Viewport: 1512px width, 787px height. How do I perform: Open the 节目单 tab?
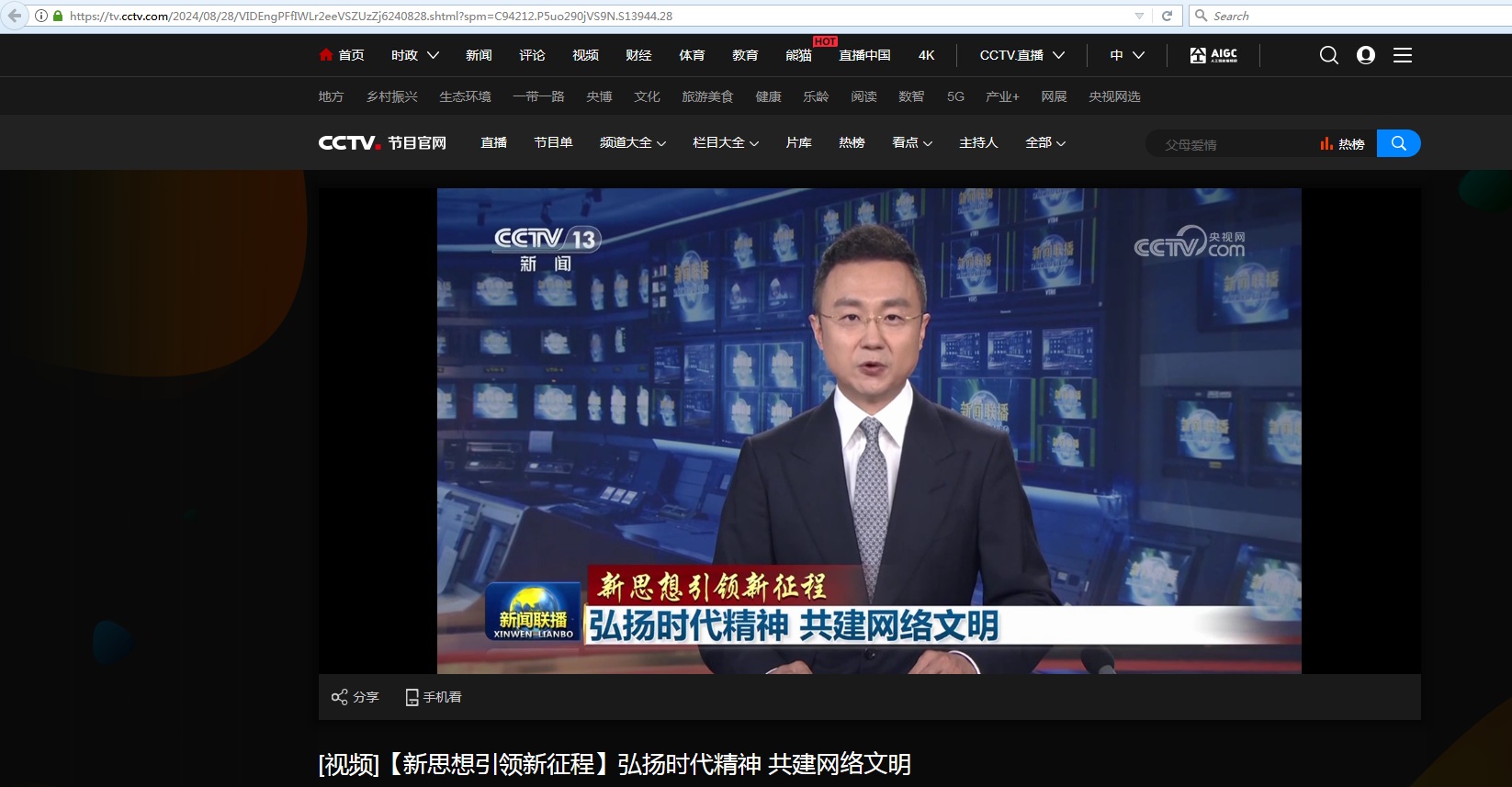553,142
